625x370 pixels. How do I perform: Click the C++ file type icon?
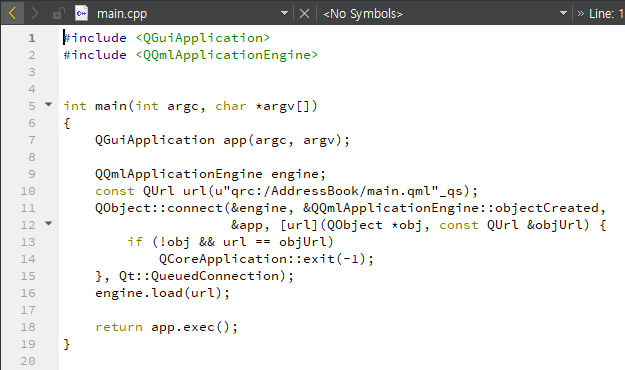click(x=81, y=13)
